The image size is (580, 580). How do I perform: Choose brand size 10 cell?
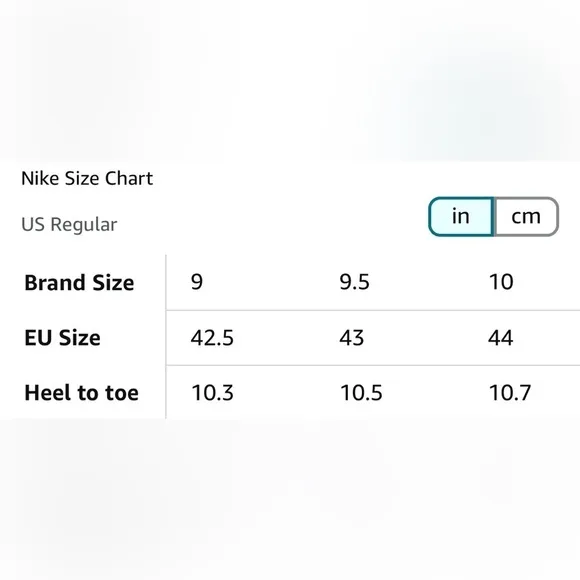(x=501, y=282)
